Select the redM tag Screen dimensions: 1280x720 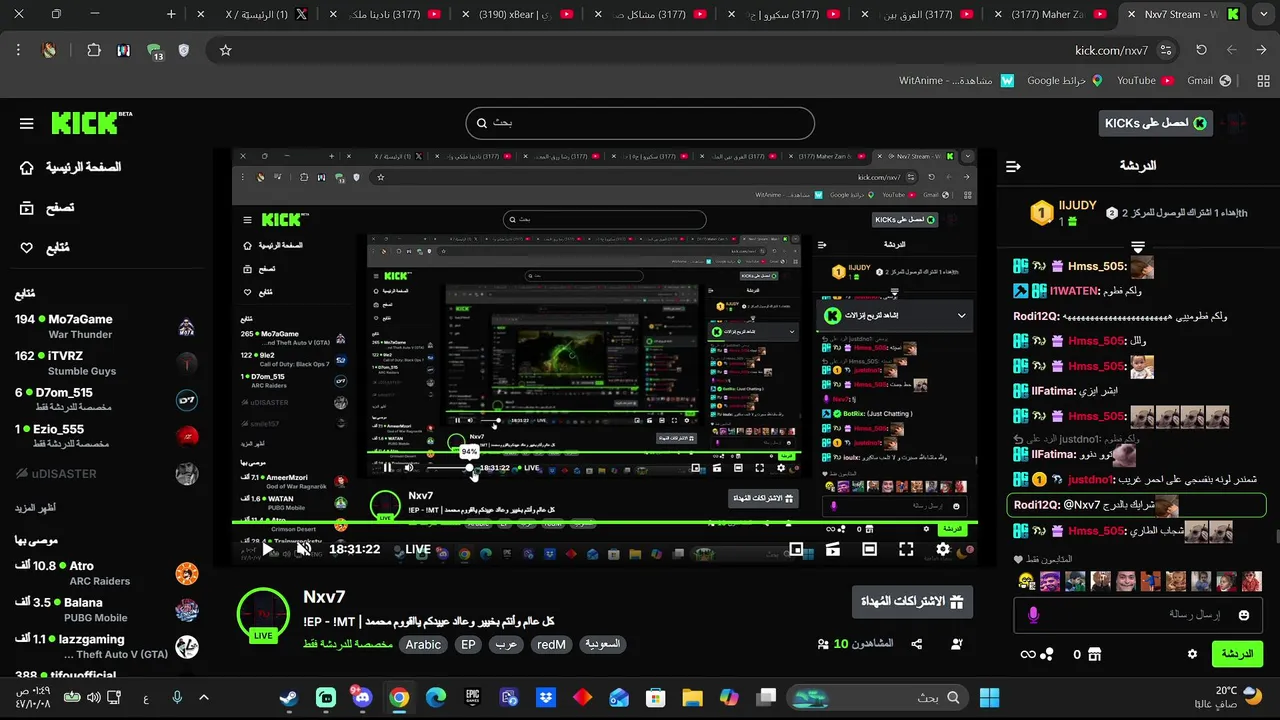[551, 645]
